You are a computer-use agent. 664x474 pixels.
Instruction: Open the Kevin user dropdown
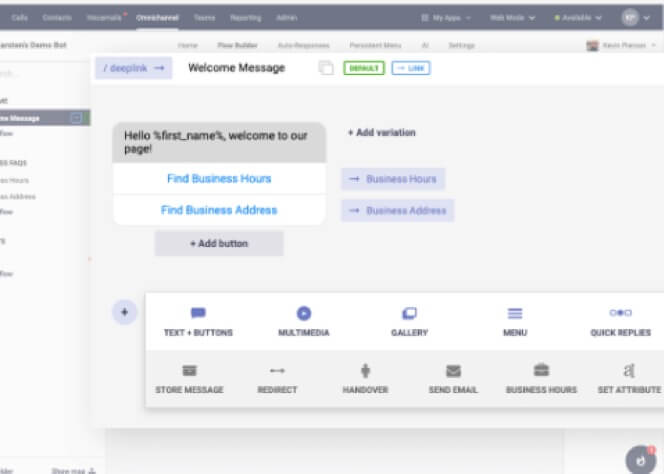point(621,45)
